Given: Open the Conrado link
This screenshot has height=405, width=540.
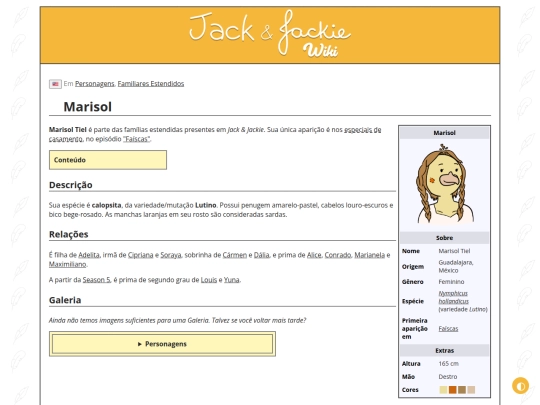Looking at the screenshot, I should click(x=338, y=255).
